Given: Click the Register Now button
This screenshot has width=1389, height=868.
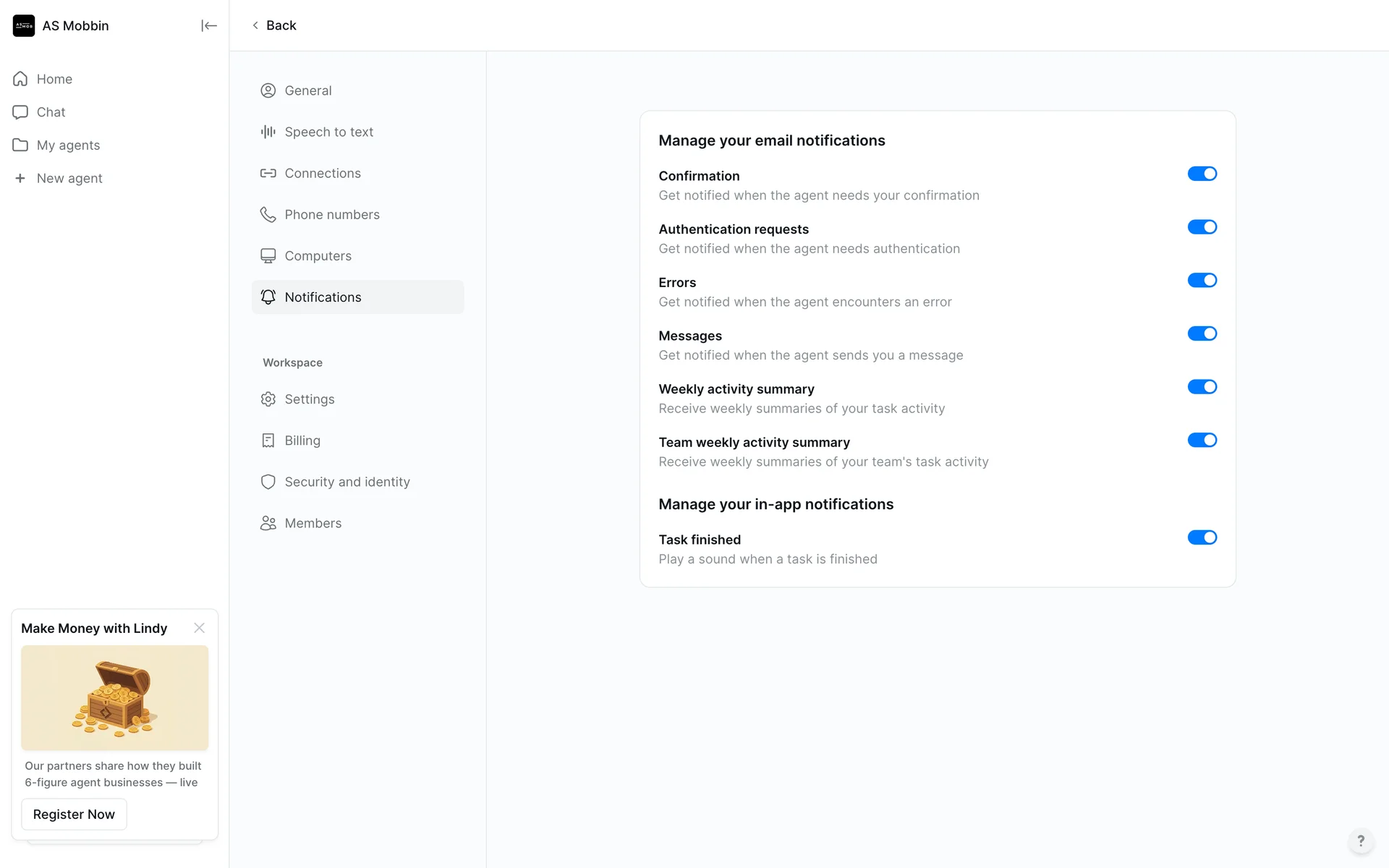Looking at the screenshot, I should (74, 814).
